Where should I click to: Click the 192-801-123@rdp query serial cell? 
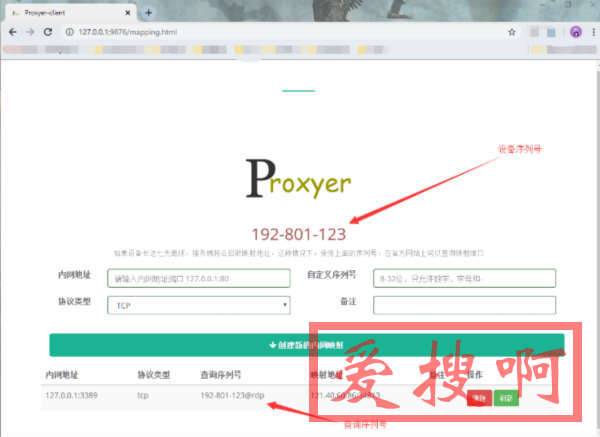pyautogui.click(x=232, y=395)
